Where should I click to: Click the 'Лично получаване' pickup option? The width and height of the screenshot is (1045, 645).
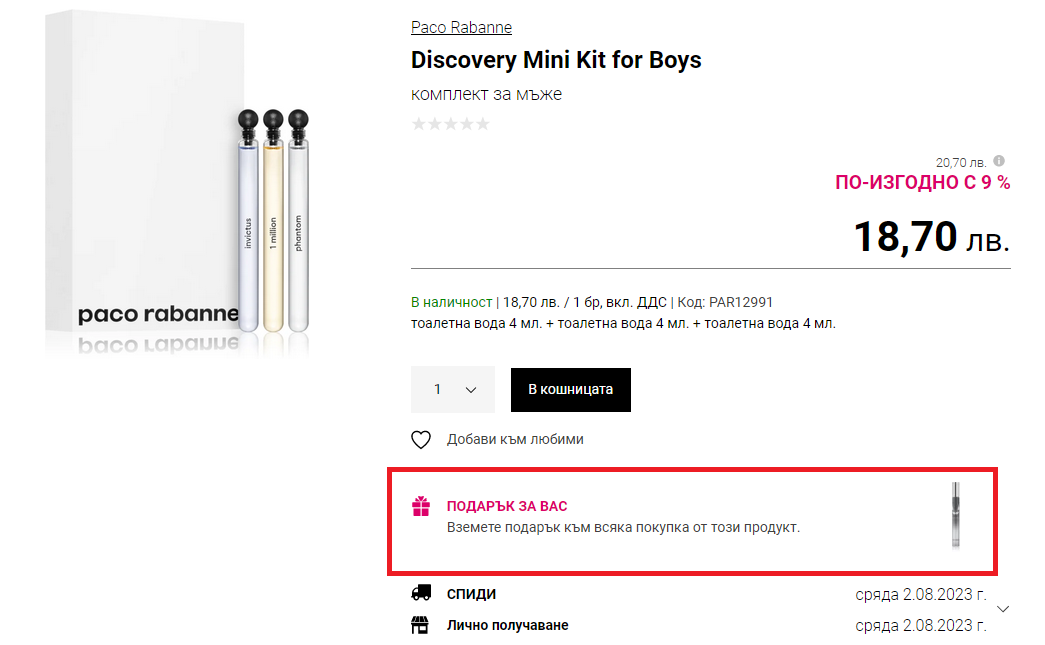tap(507, 626)
